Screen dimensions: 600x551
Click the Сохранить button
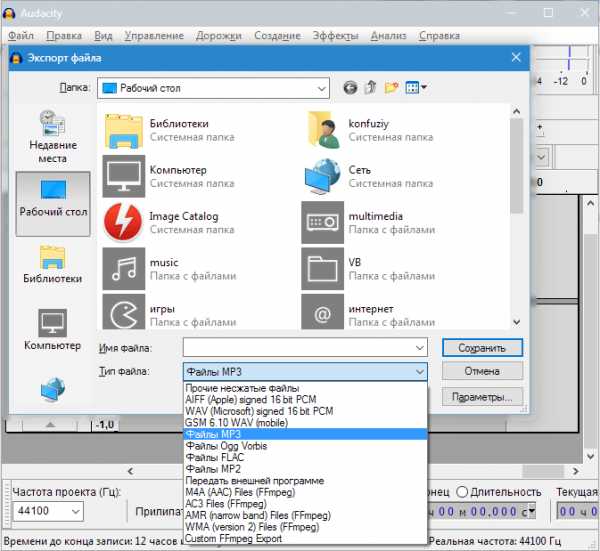tap(482, 348)
